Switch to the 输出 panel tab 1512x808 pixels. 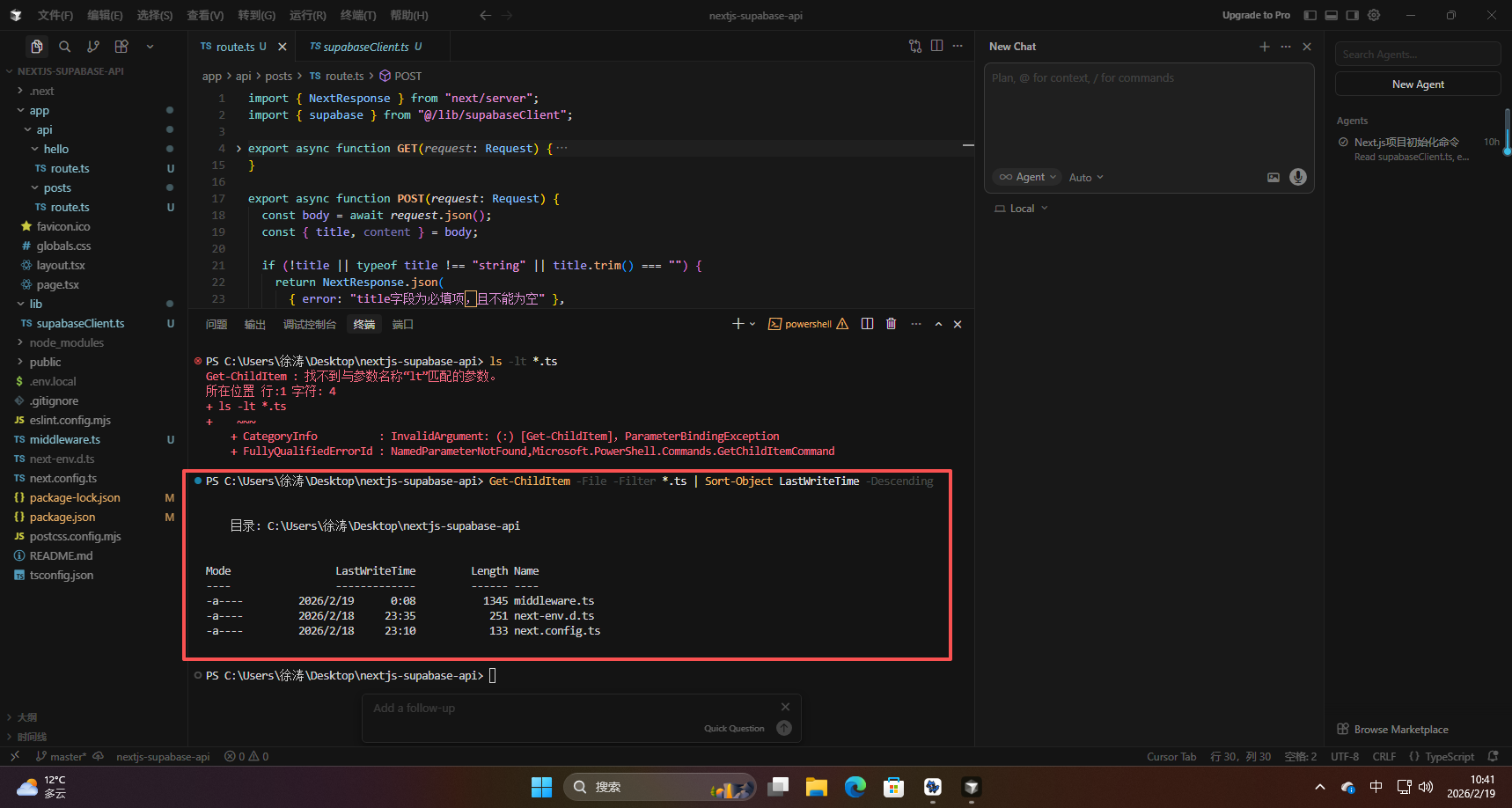point(255,325)
